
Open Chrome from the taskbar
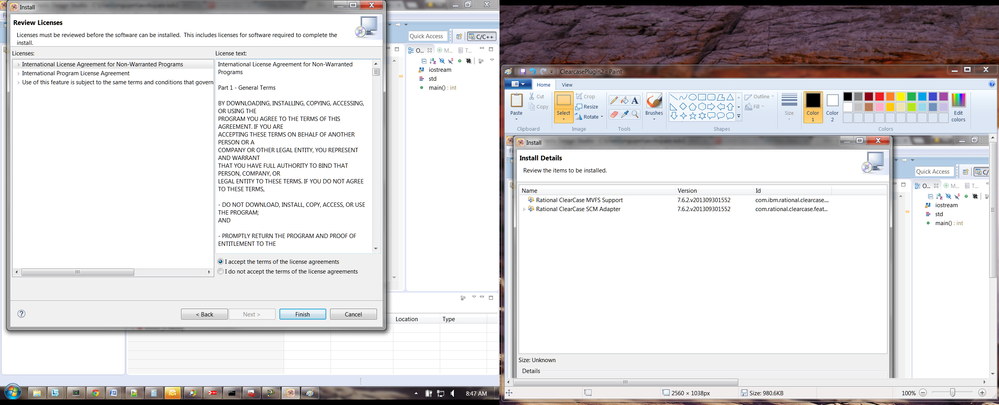click(x=96, y=393)
